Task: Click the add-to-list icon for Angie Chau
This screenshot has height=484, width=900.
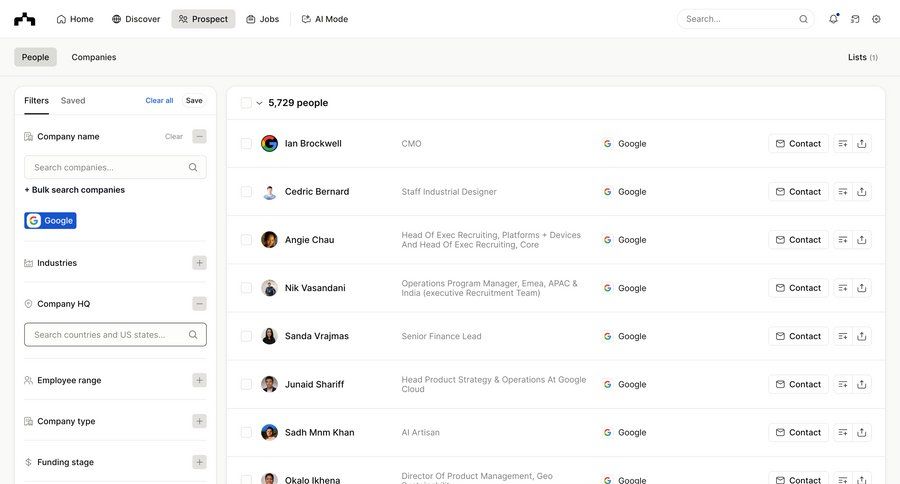Action: 843,240
